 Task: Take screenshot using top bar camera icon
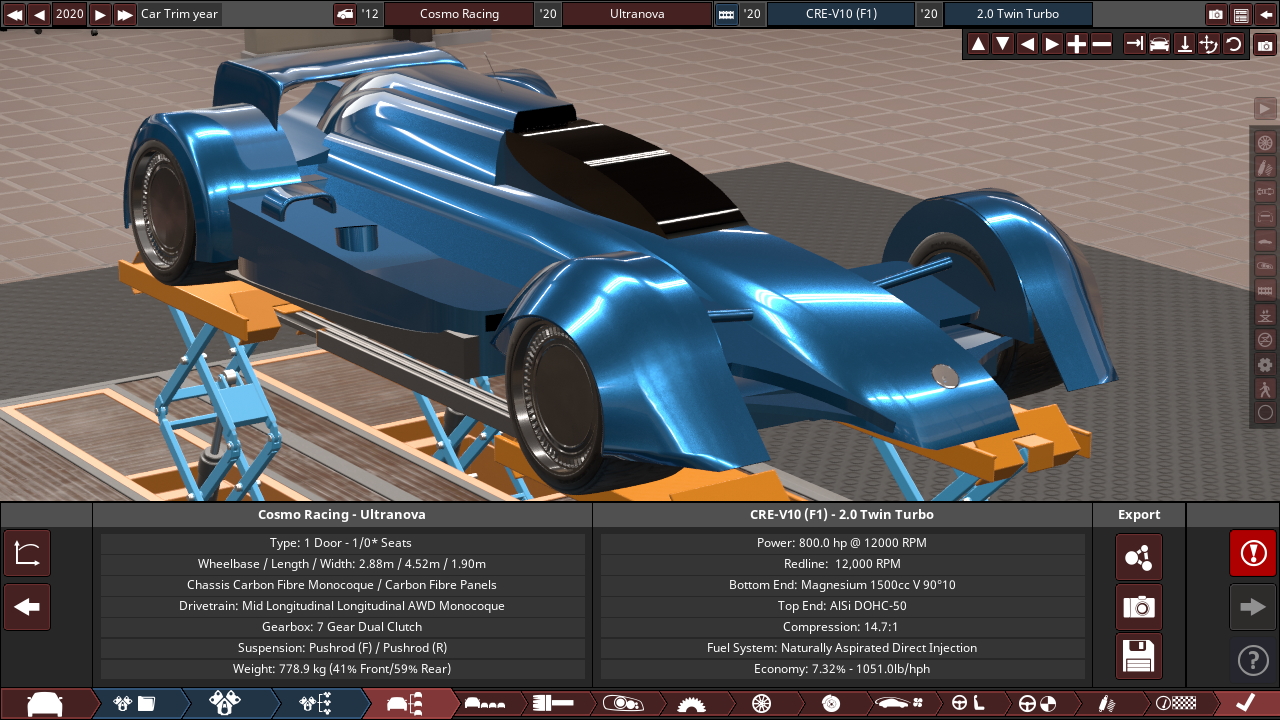coord(1216,14)
